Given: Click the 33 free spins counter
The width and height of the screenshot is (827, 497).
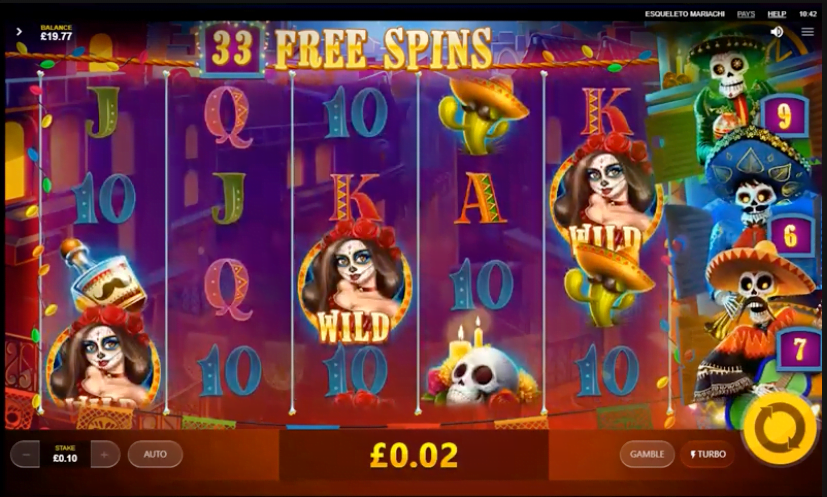Looking at the screenshot, I should click(x=232, y=48).
